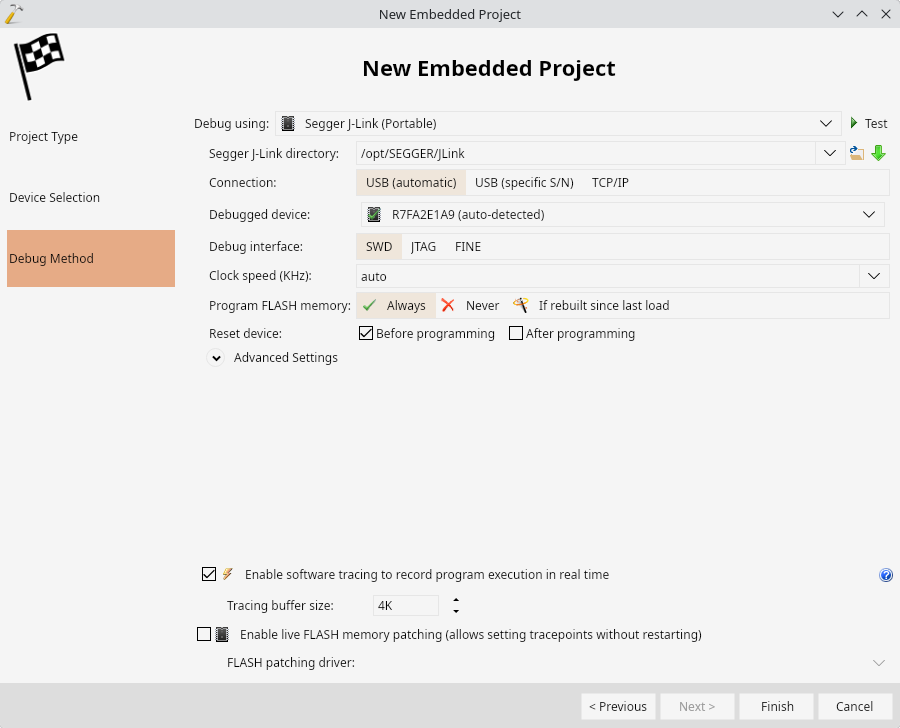The width and height of the screenshot is (900, 728).
Task: Open the Debugged device dropdown
Action: (x=623, y=214)
